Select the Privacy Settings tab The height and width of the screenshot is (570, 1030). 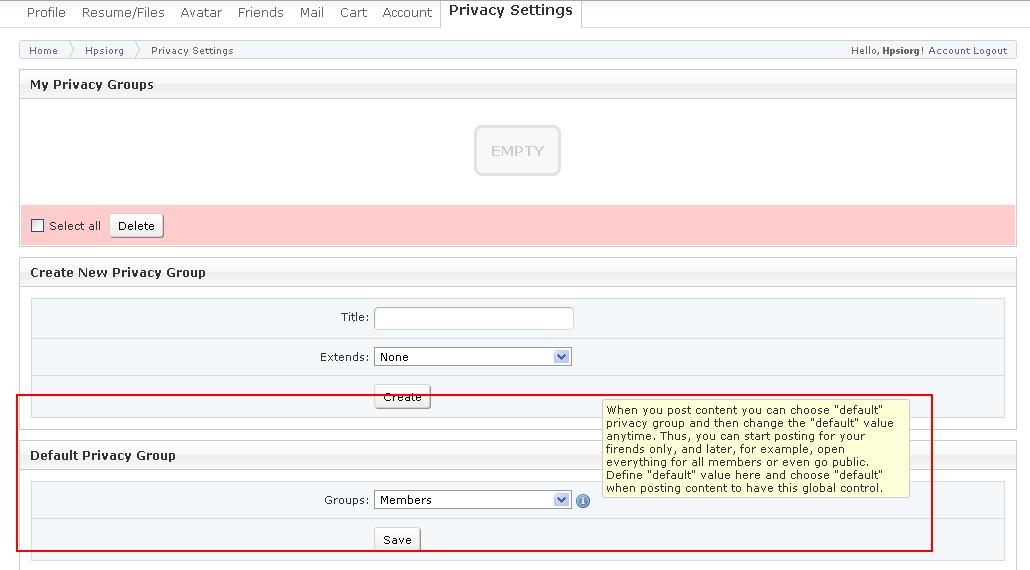(x=510, y=11)
